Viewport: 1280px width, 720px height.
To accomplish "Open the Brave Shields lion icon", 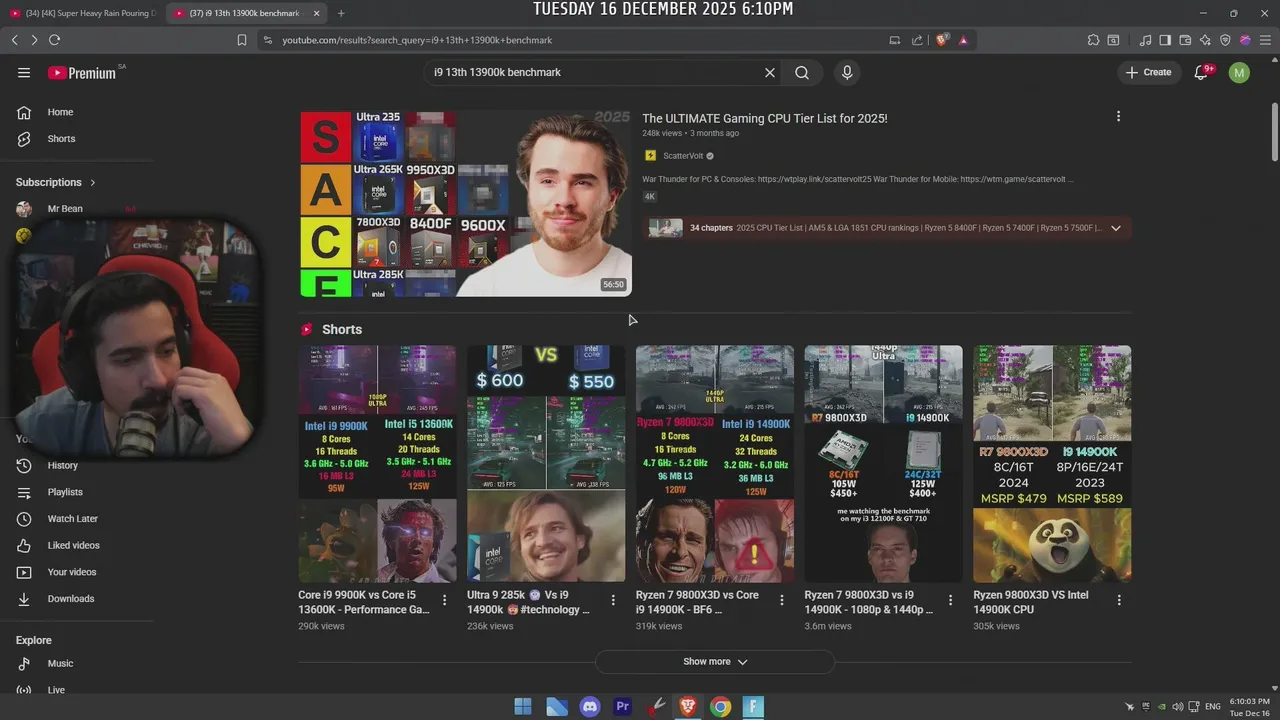I will click(942, 40).
